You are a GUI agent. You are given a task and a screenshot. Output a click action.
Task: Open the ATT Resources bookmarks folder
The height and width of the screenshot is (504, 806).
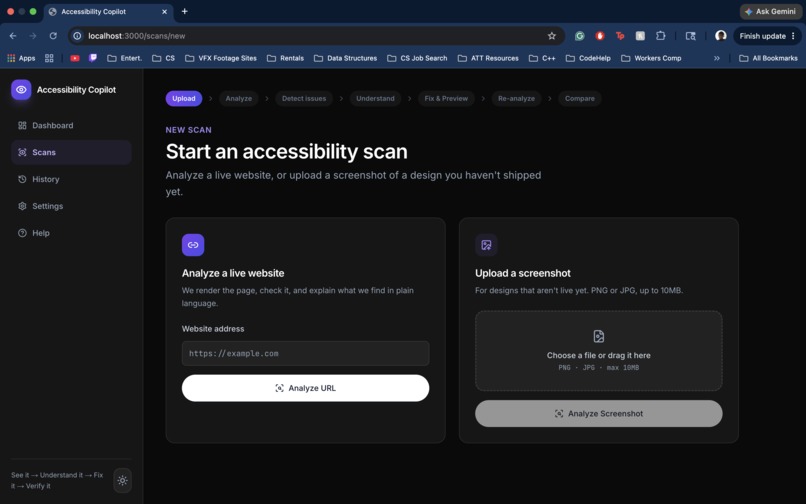(x=488, y=58)
